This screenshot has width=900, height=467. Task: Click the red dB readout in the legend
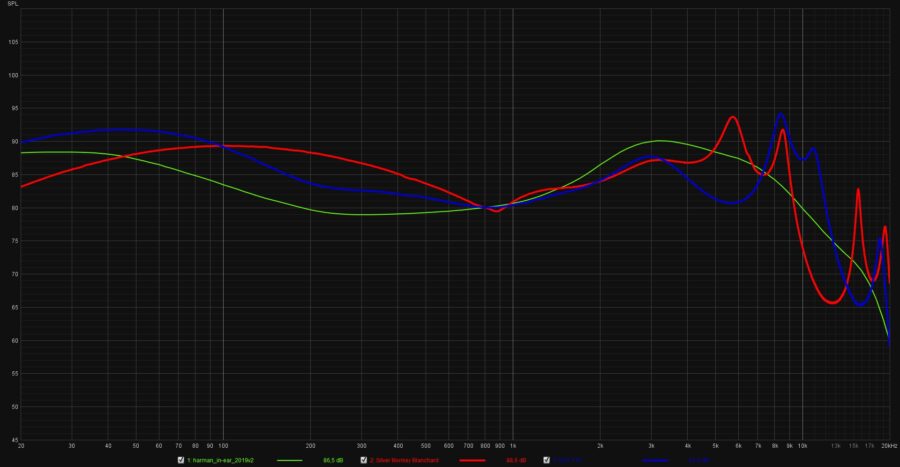[516, 460]
